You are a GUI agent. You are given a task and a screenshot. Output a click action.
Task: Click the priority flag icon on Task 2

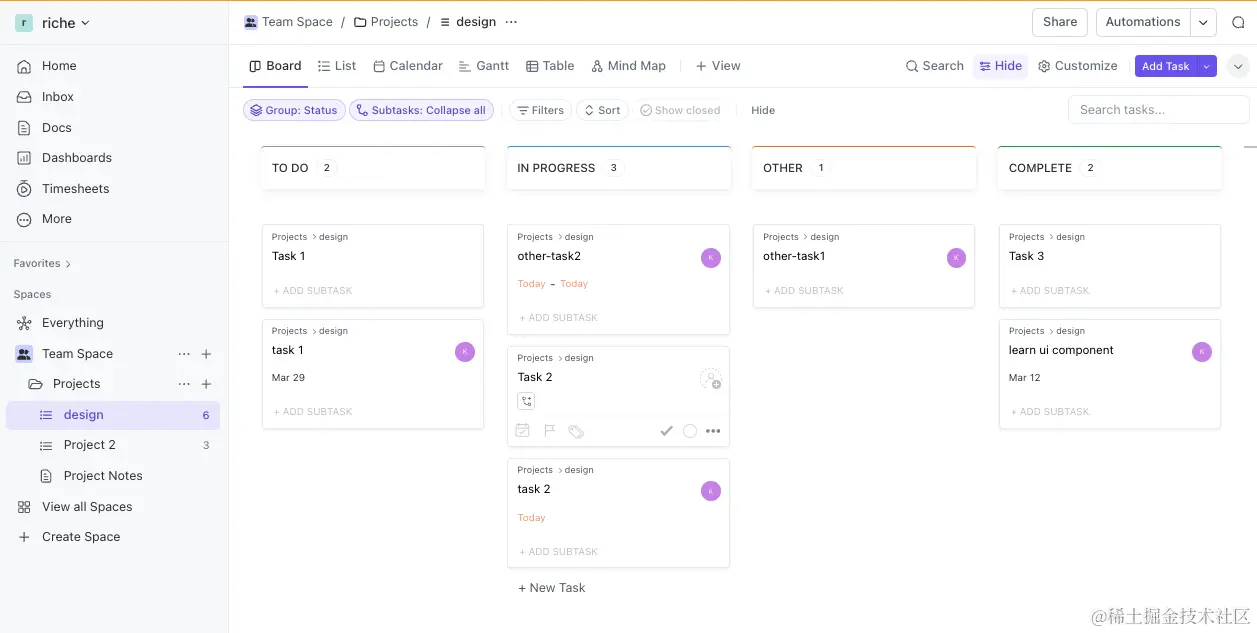[x=549, y=431]
